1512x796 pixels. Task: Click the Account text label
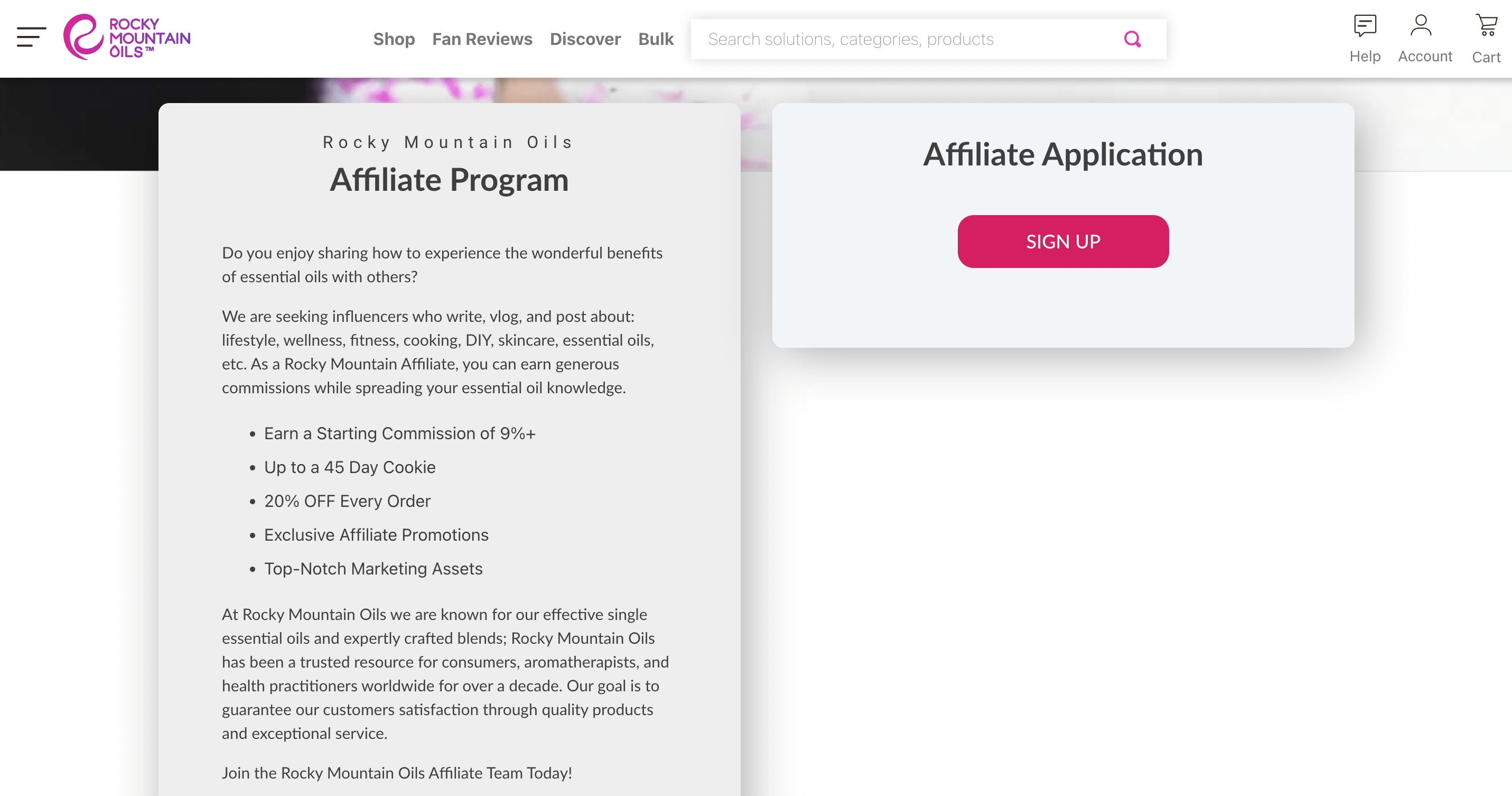coord(1424,57)
